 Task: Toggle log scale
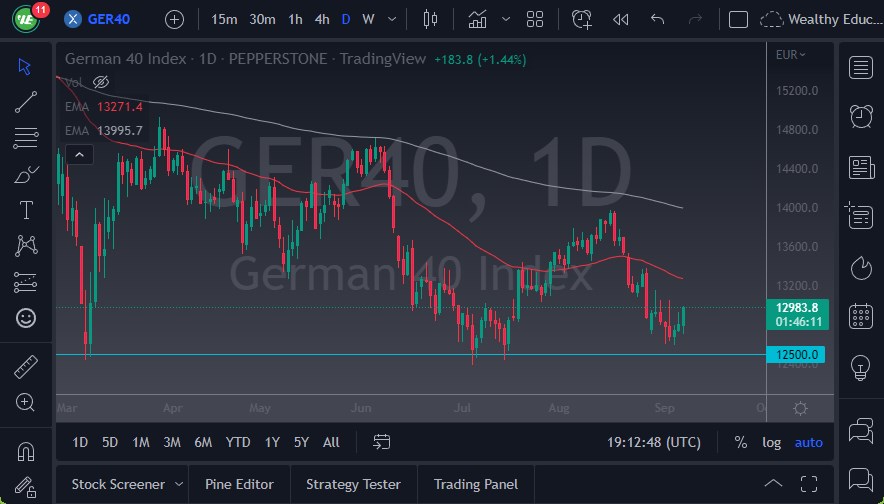click(771, 442)
